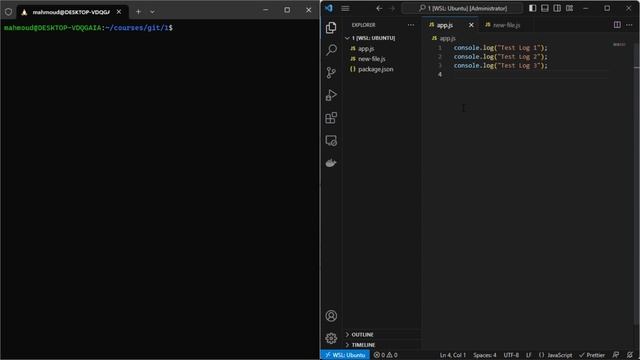Open a new terminal tab with plus
This screenshot has height=360, width=640.
[x=138, y=12]
